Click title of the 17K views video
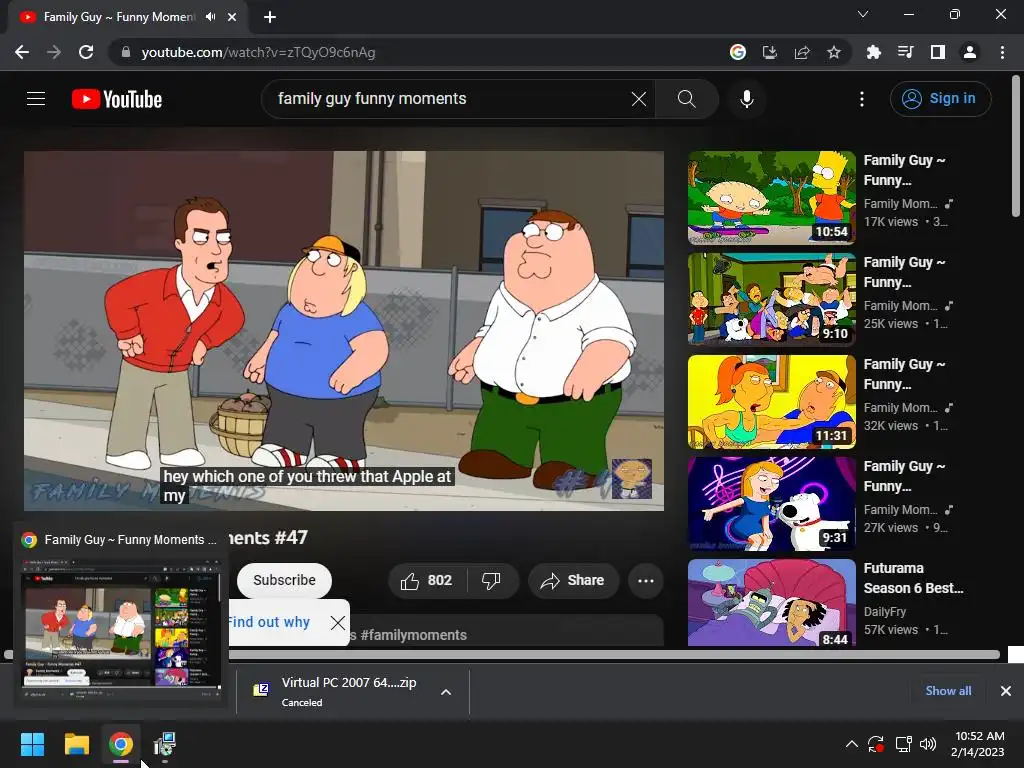Screen dimensions: 1024x768 (x=904, y=170)
